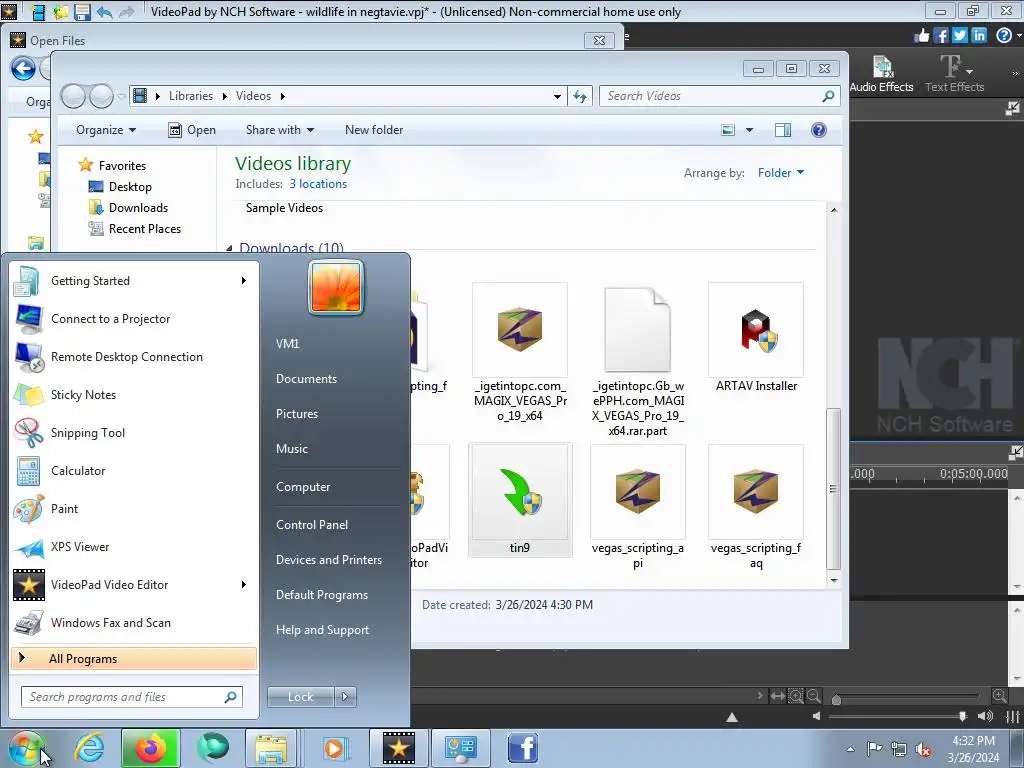This screenshot has width=1024, height=768.
Task: Open Control Panel from Start menu
Action: click(312, 525)
